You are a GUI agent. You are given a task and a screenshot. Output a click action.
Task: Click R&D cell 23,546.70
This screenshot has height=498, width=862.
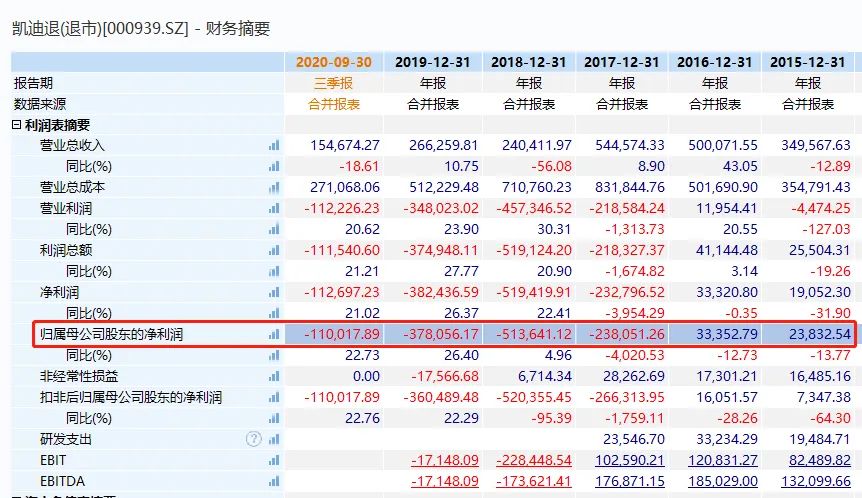tap(634, 439)
